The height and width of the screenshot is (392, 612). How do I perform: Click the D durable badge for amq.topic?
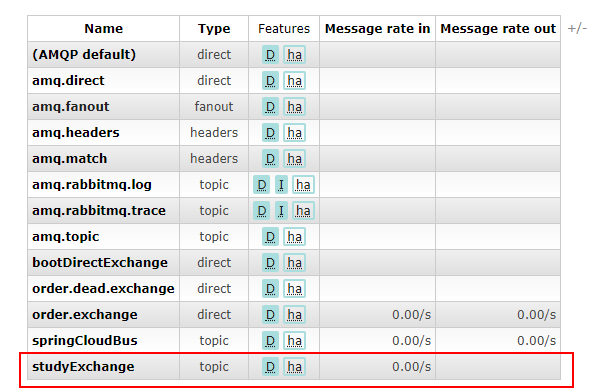270,237
